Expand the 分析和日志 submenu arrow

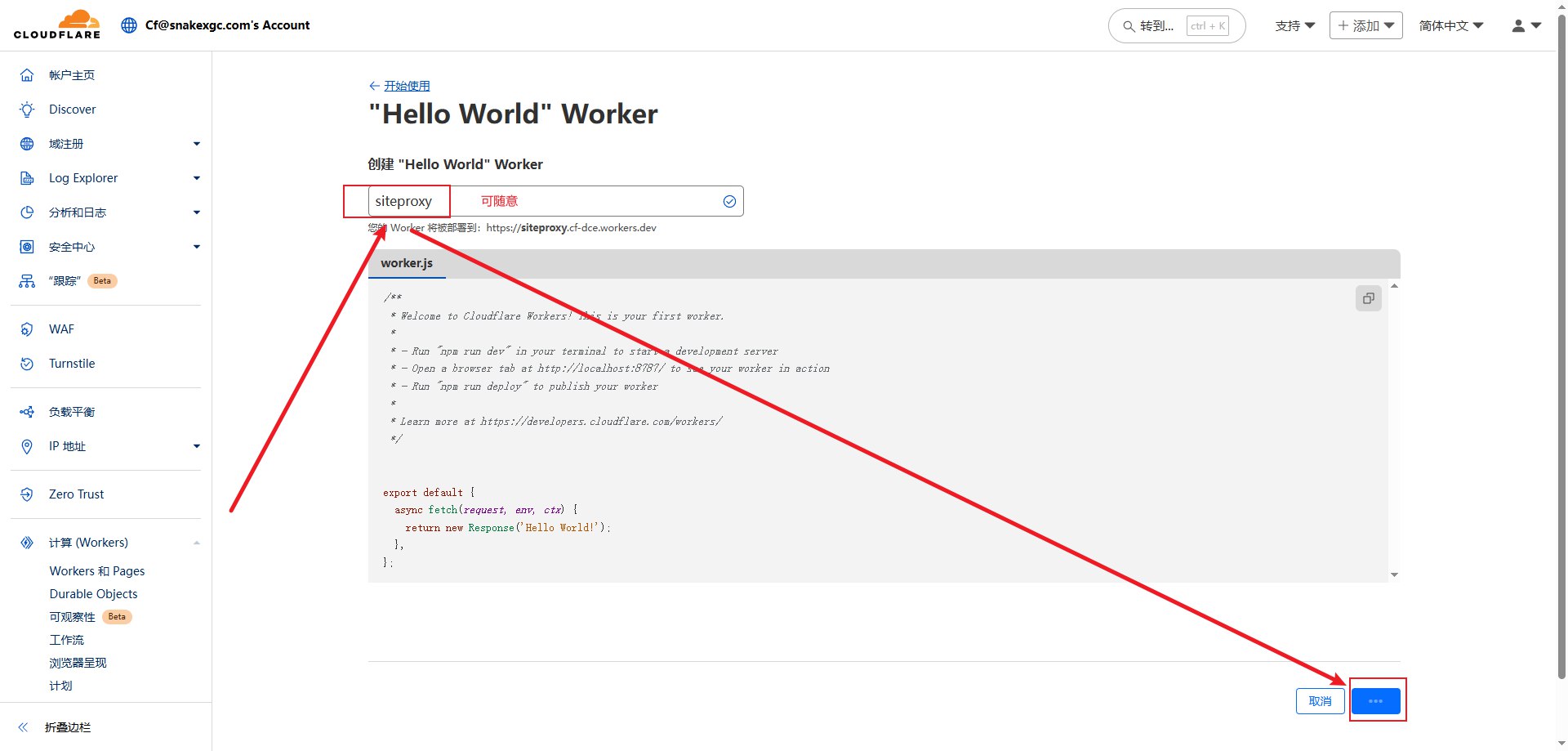197,212
